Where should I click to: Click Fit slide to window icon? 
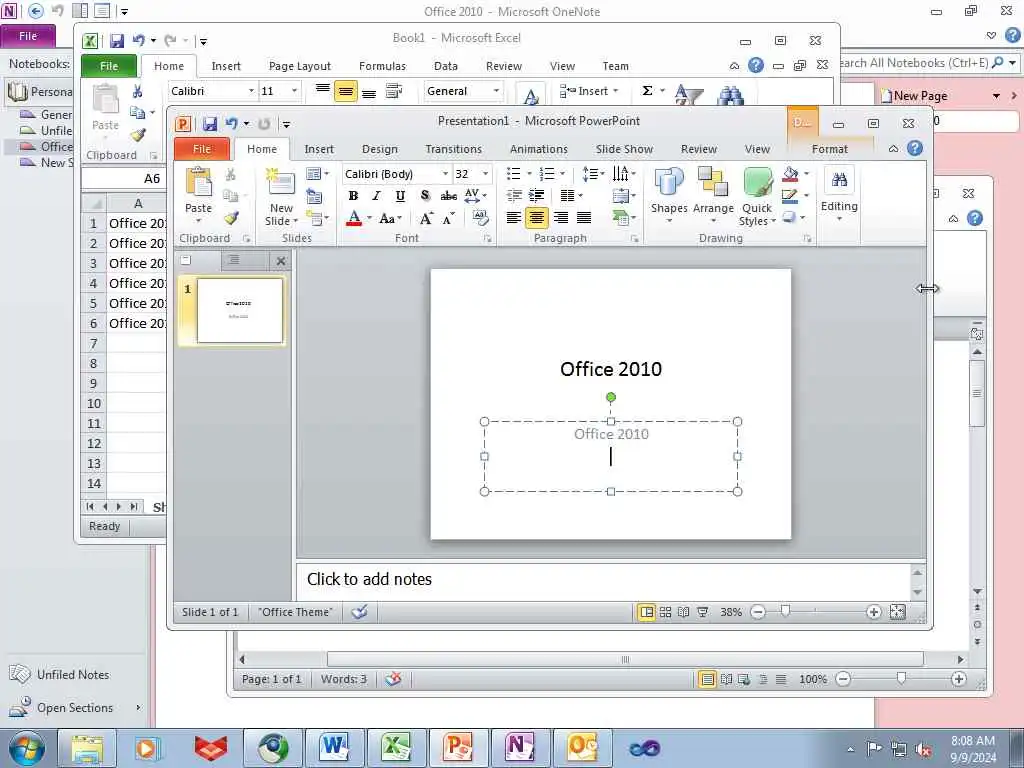898,612
